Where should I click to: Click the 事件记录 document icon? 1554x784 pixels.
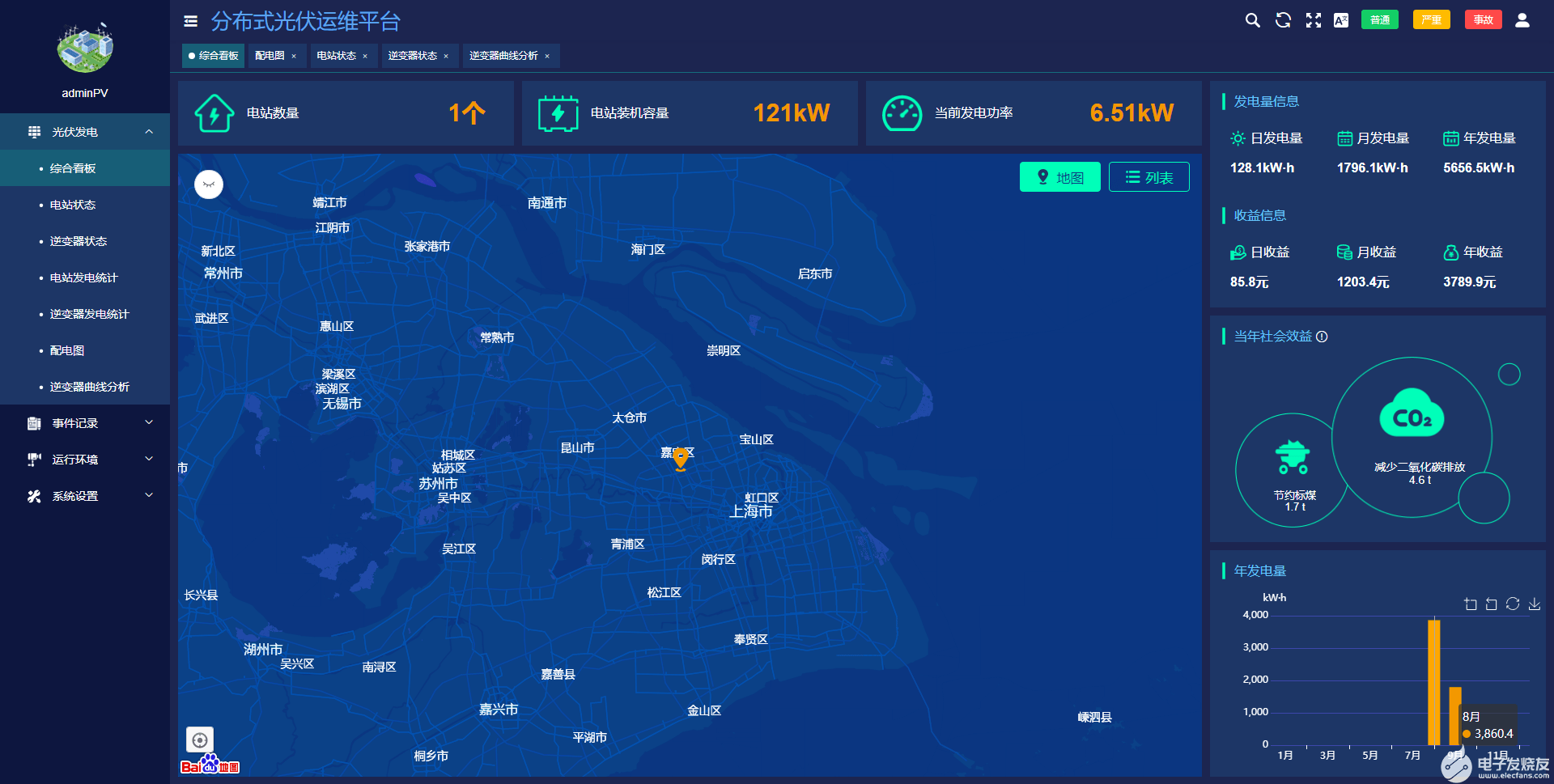(x=34, y=423)
